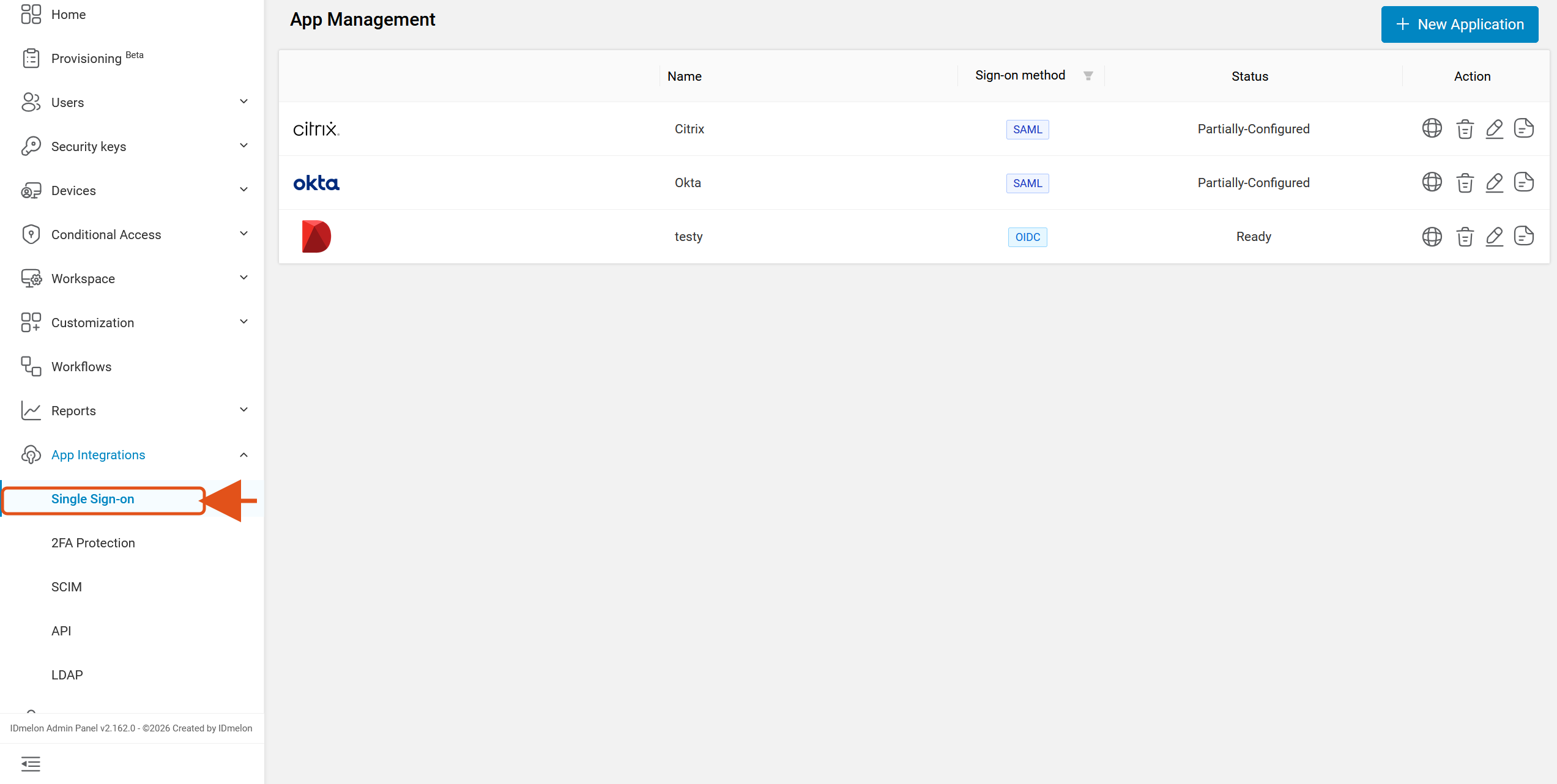Viewport: 1557px width, 784px height.
Task: Open the Okta document note icon
Action: [1523, 182]
